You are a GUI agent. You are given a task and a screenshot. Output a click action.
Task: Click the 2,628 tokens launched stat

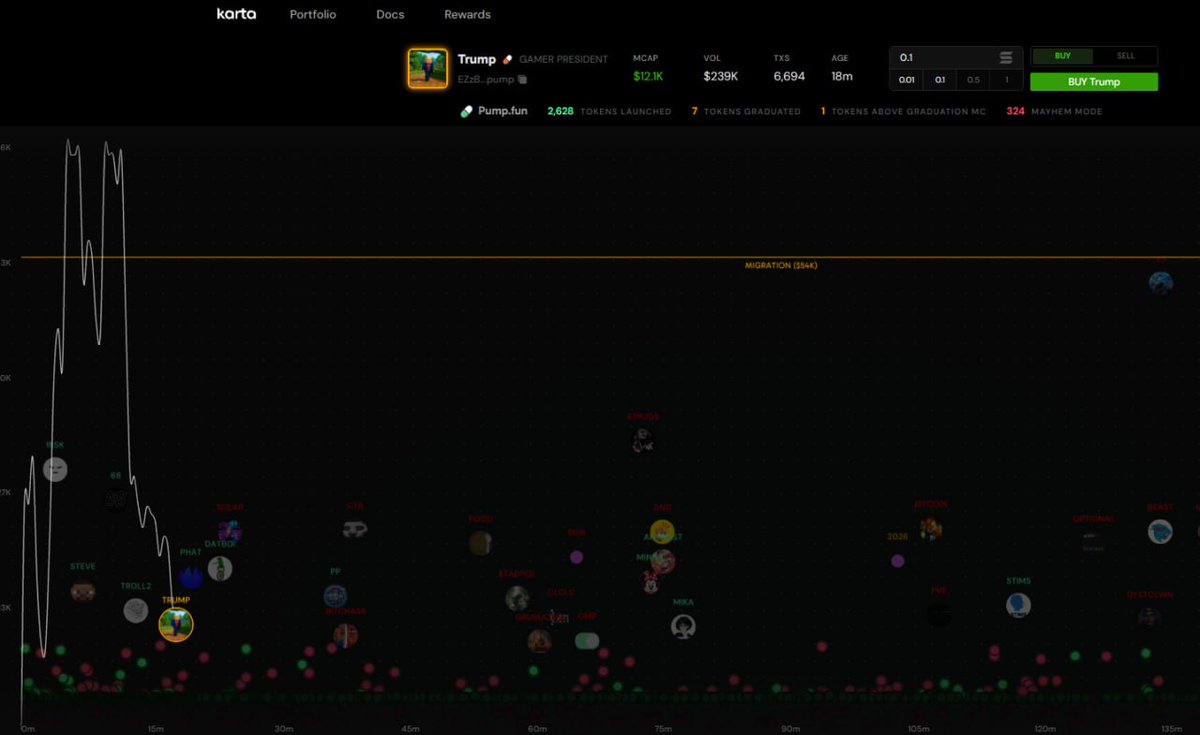pyautogui.click(x=609, y=111)
